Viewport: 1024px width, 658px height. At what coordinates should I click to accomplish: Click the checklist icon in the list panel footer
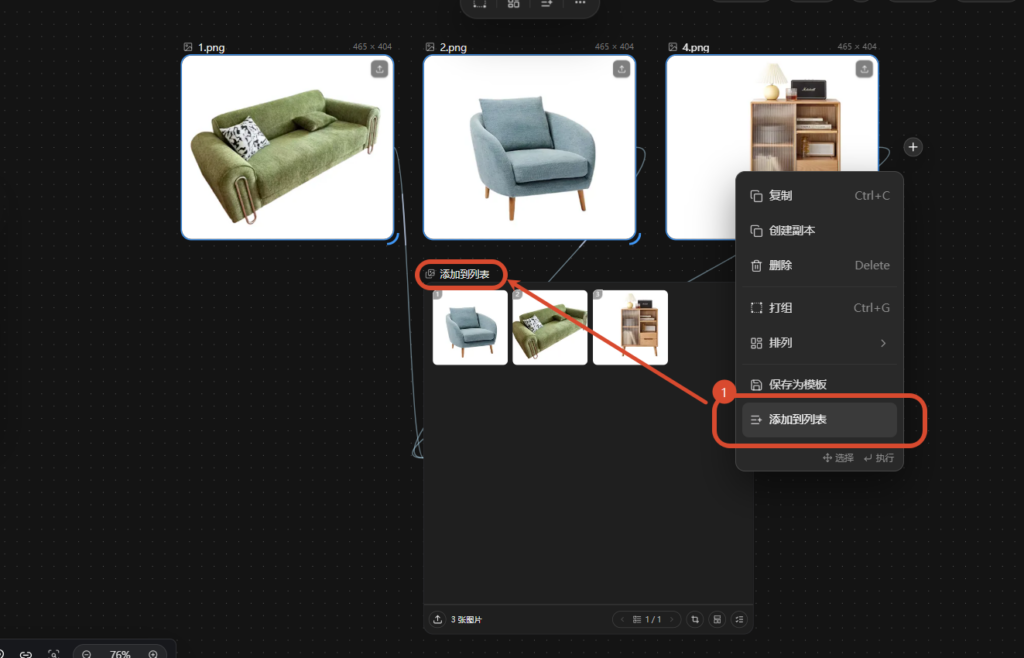point(739,619)
